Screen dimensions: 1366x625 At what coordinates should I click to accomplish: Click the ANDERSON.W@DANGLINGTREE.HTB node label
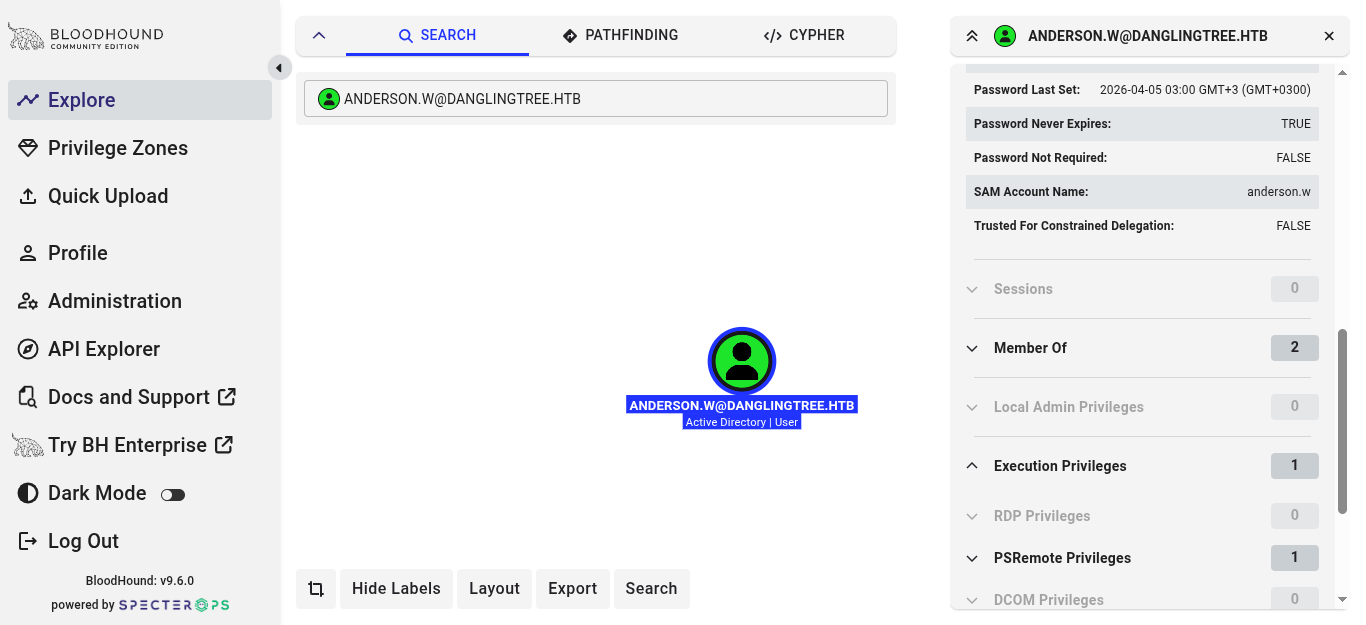[x=742, y=405]
